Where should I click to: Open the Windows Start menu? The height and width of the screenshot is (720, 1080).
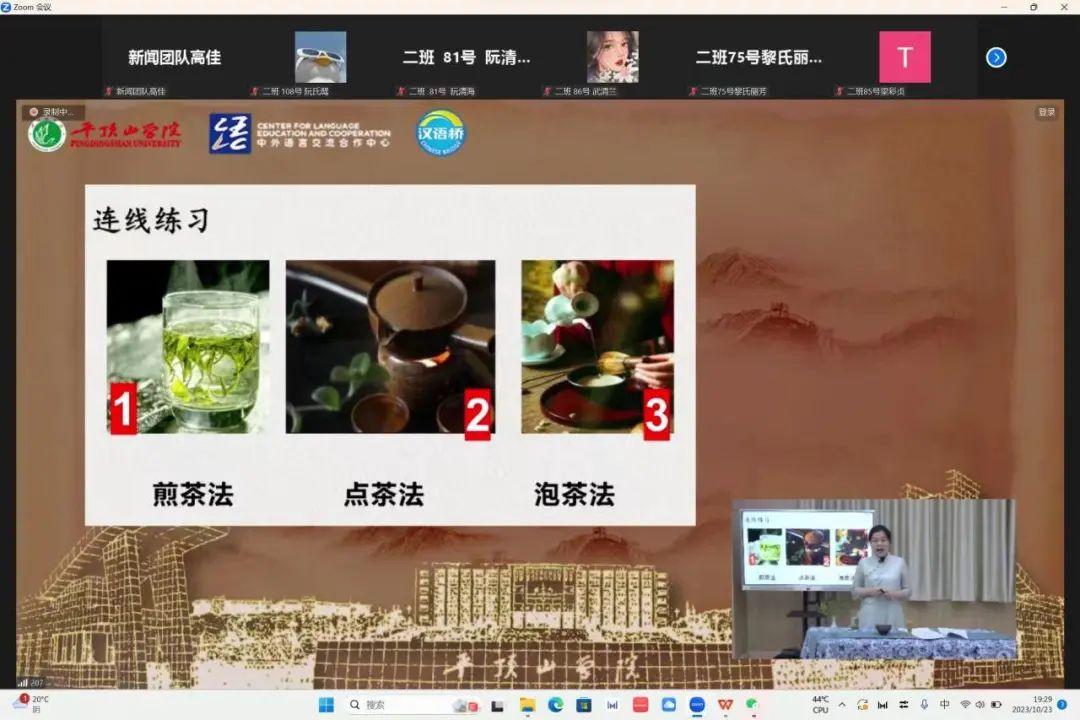click(x=326, y=705)
